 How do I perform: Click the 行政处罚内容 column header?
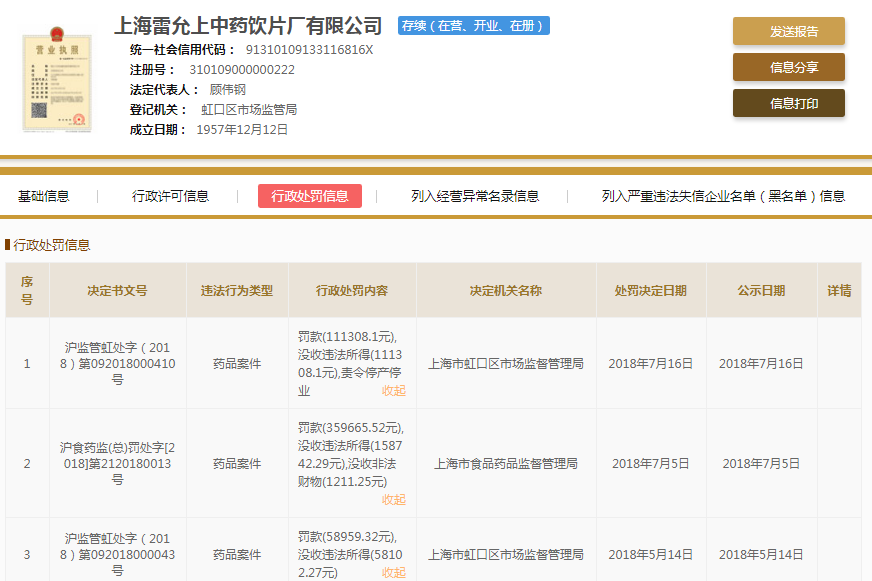[352, 291]
